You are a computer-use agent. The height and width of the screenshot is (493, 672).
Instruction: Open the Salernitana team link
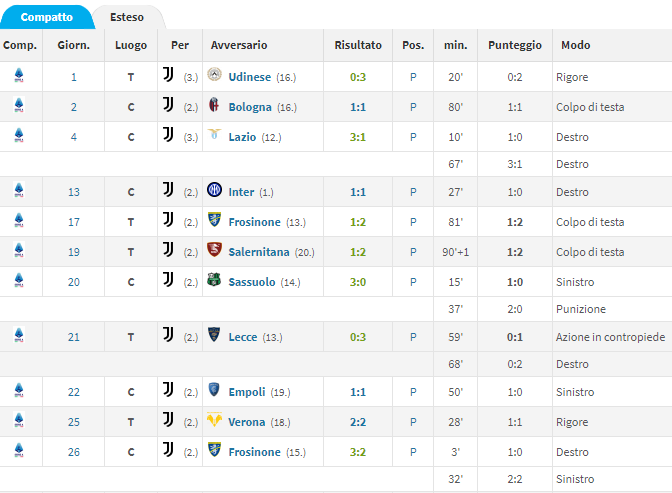[x=259, y=252]
